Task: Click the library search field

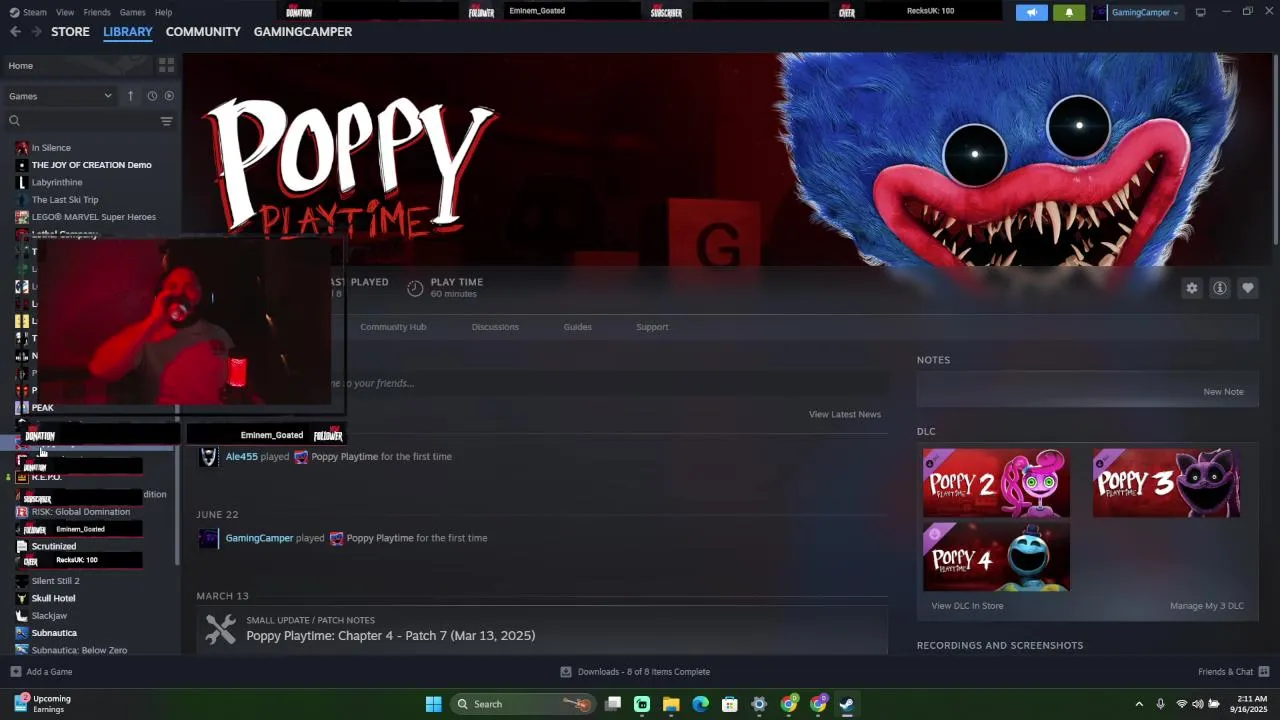Action: click(82, 121)
